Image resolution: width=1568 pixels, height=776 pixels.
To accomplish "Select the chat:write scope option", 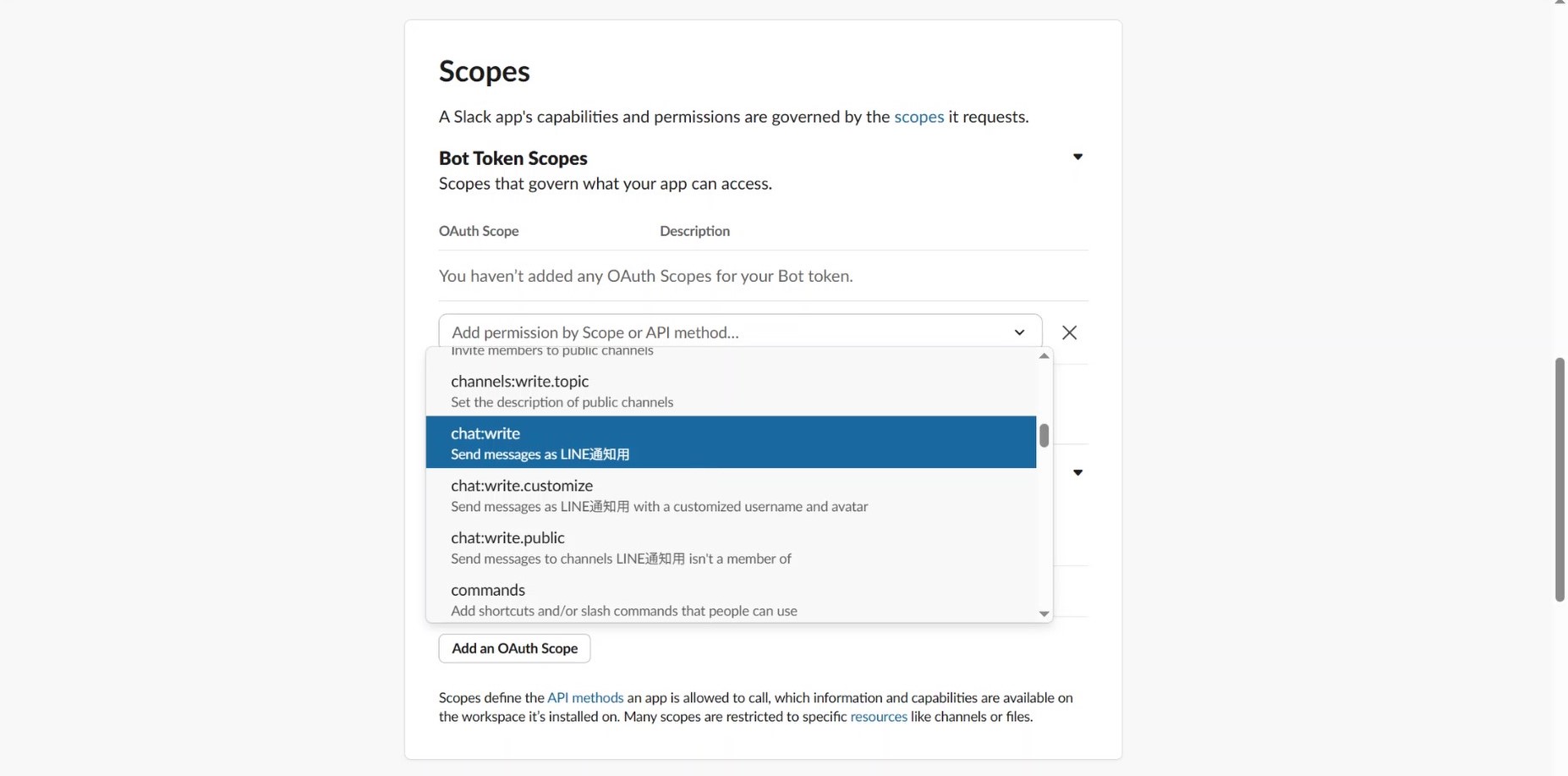I will click(x=731, y=443).
